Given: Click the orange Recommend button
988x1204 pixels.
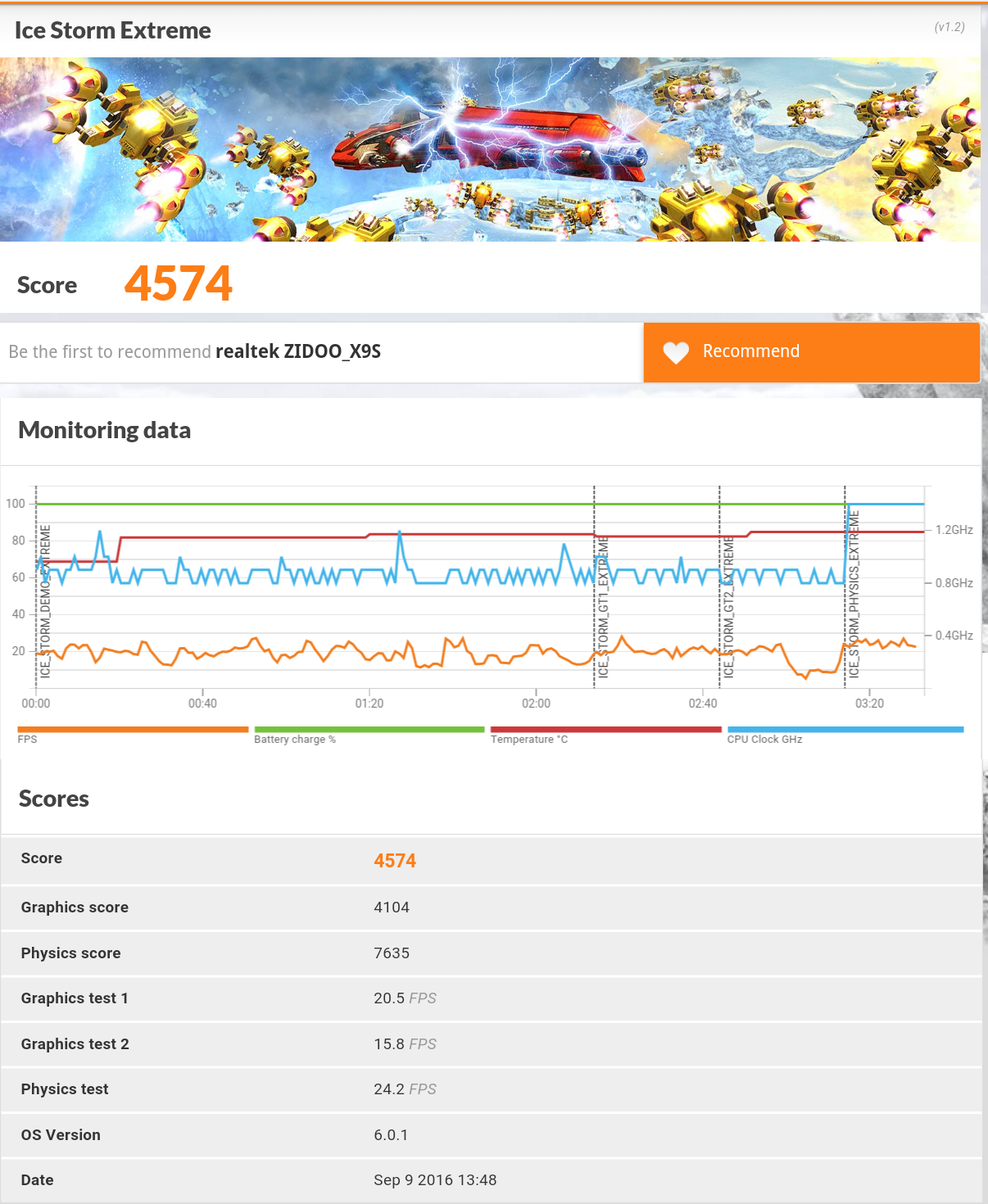Looking at the screenshot, I should 811,352.
